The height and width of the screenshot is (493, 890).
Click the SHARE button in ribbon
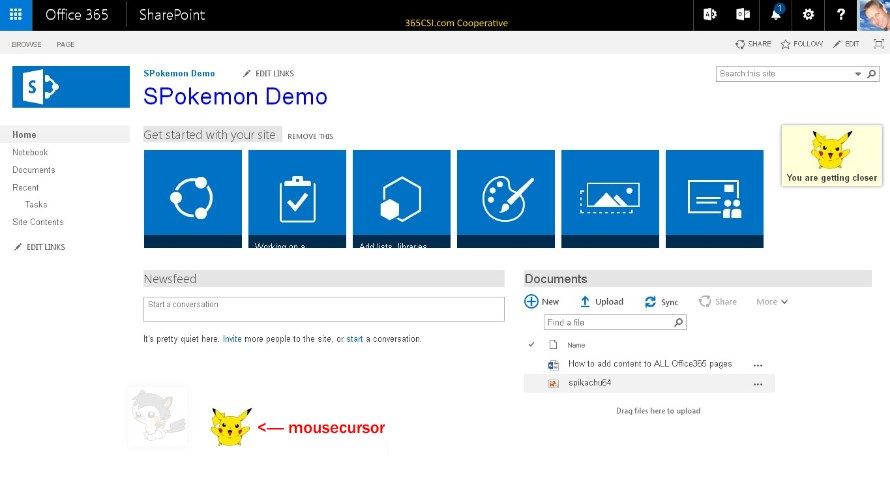pos(753,44)
